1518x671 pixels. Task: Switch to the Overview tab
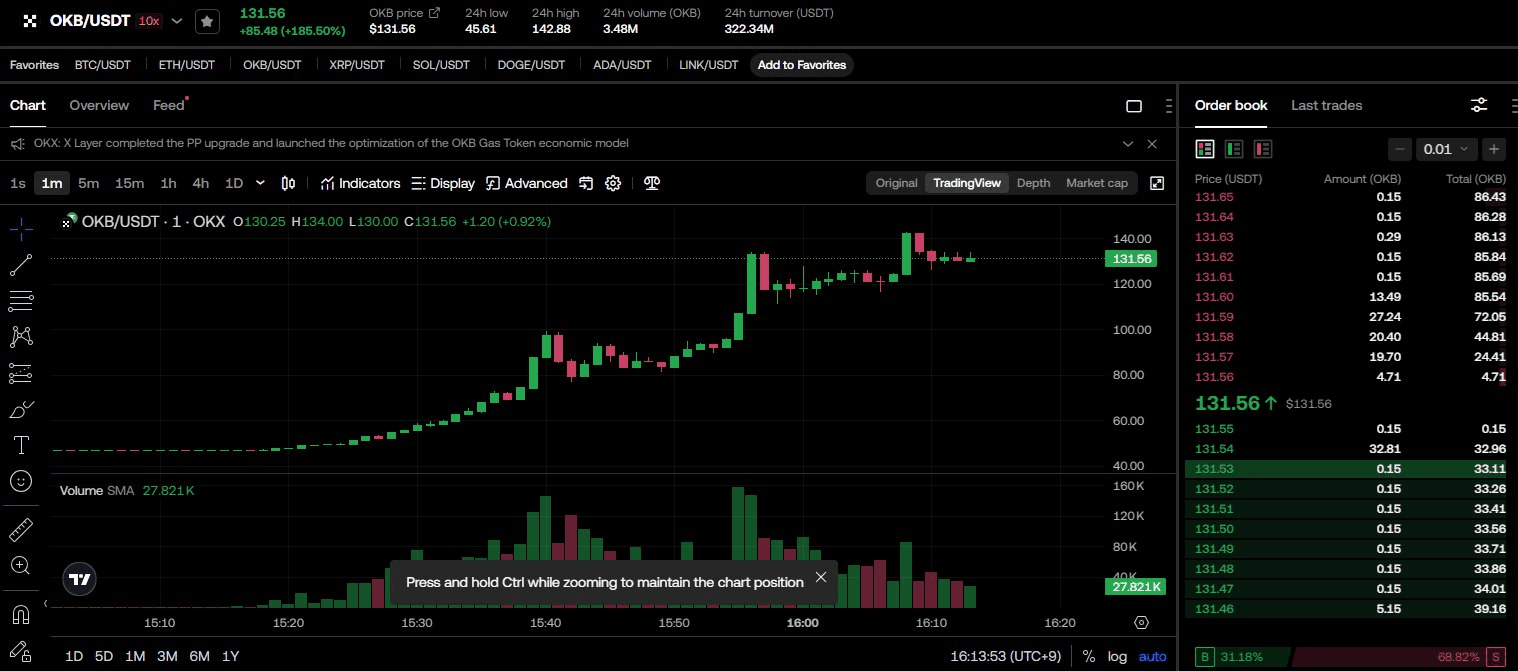pos(99,105)
